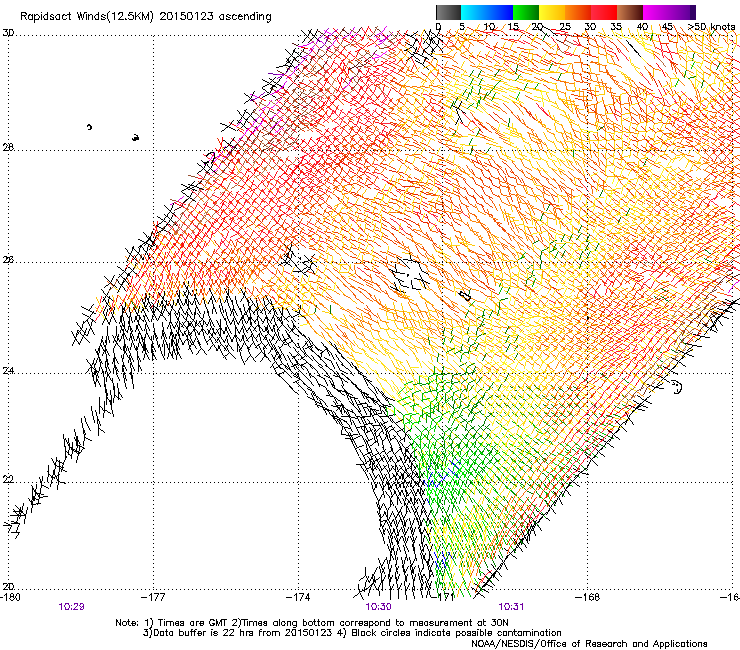Click the latitude '22' axis label

[x=8, y=480]
